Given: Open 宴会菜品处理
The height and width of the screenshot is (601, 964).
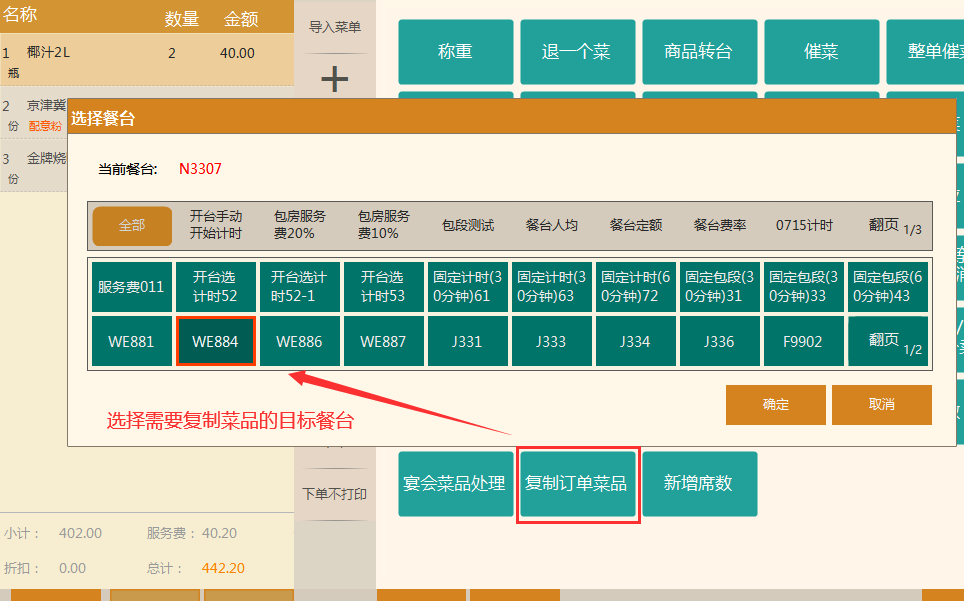Looking at the screenshot, I should [x=455, y=484].
